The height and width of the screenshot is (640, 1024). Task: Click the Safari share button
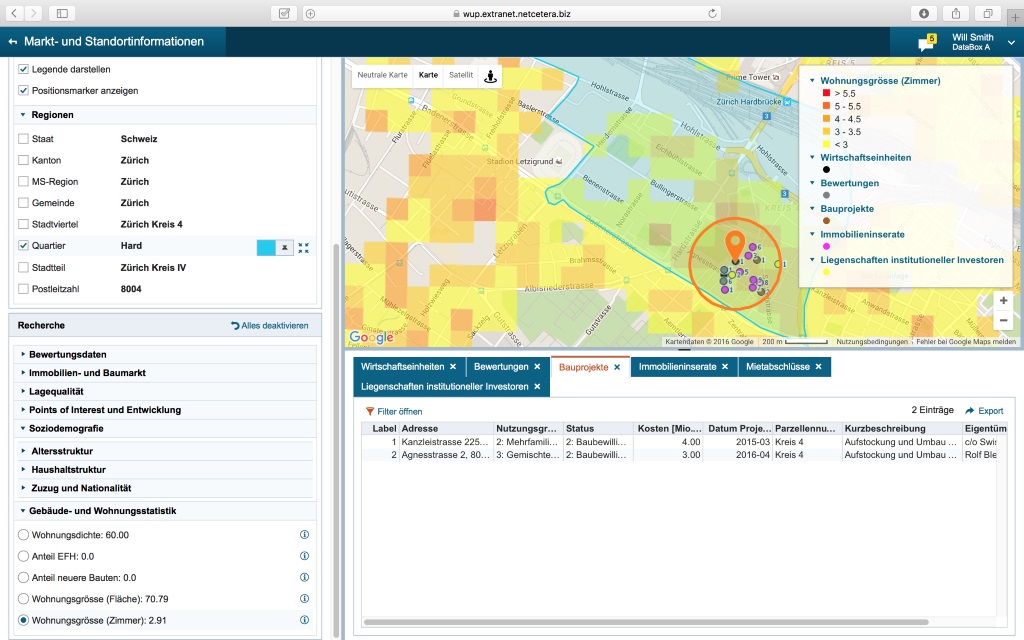click(x=956, y=13)
